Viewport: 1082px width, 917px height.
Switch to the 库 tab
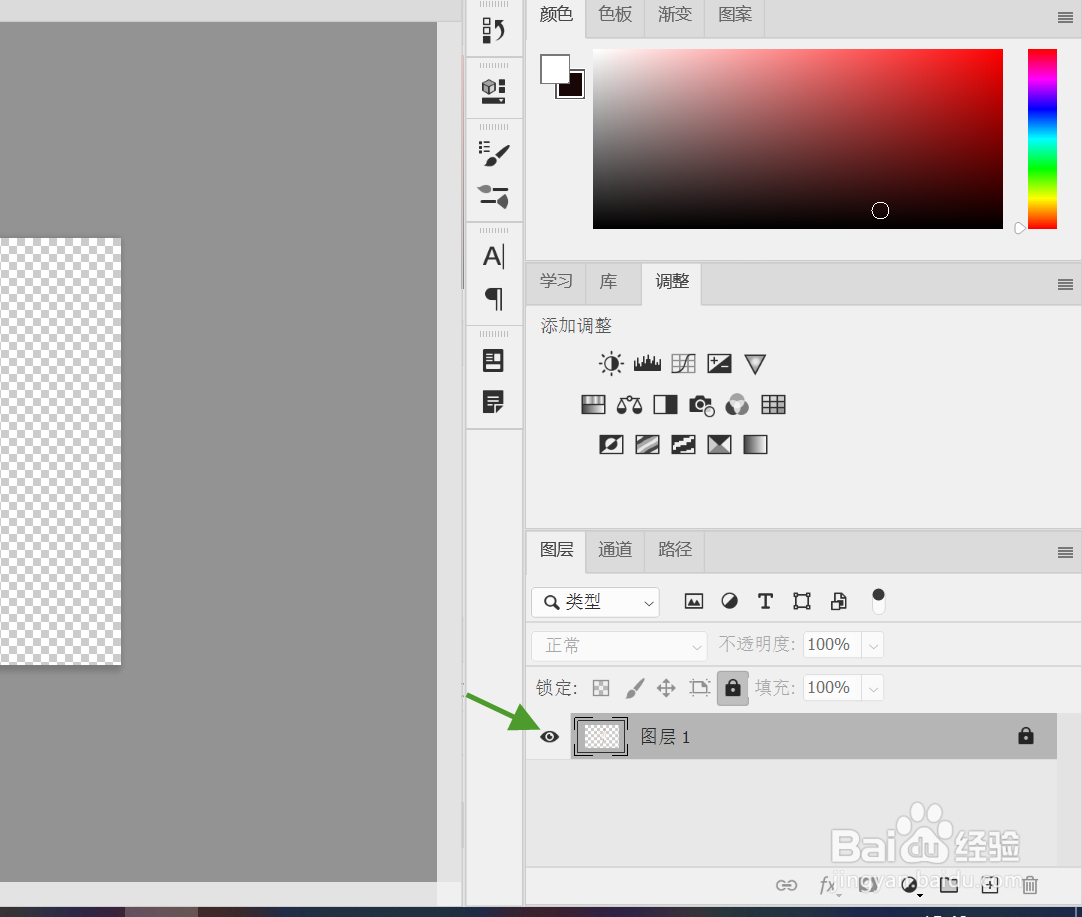tap(608, 282)
